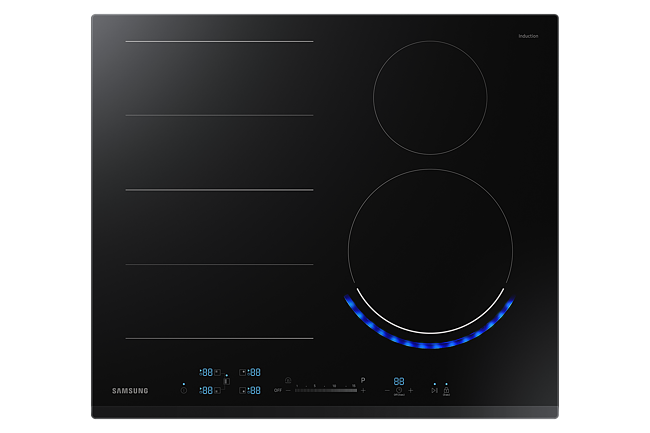650x433 pixels.
Task: Toggle the pause/resume icon
Action: (434, 390)
